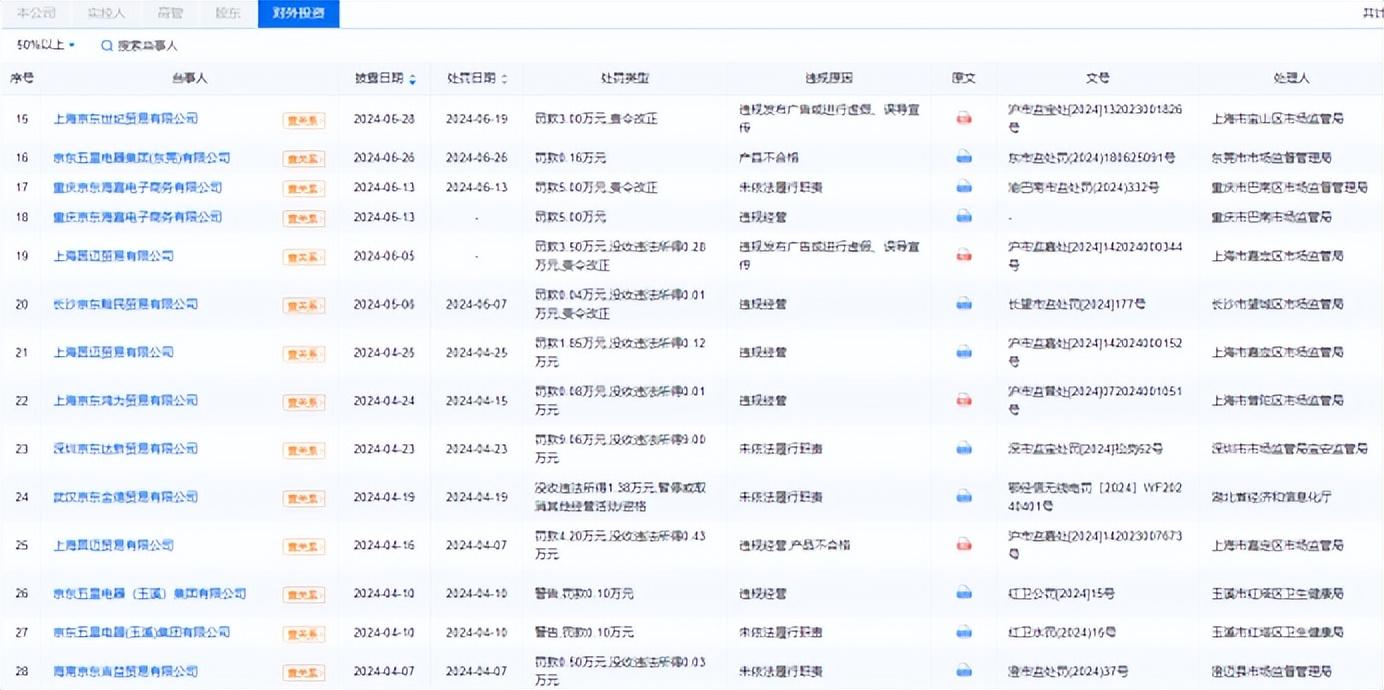Open the original document icon in row 20

click(963, 304)
